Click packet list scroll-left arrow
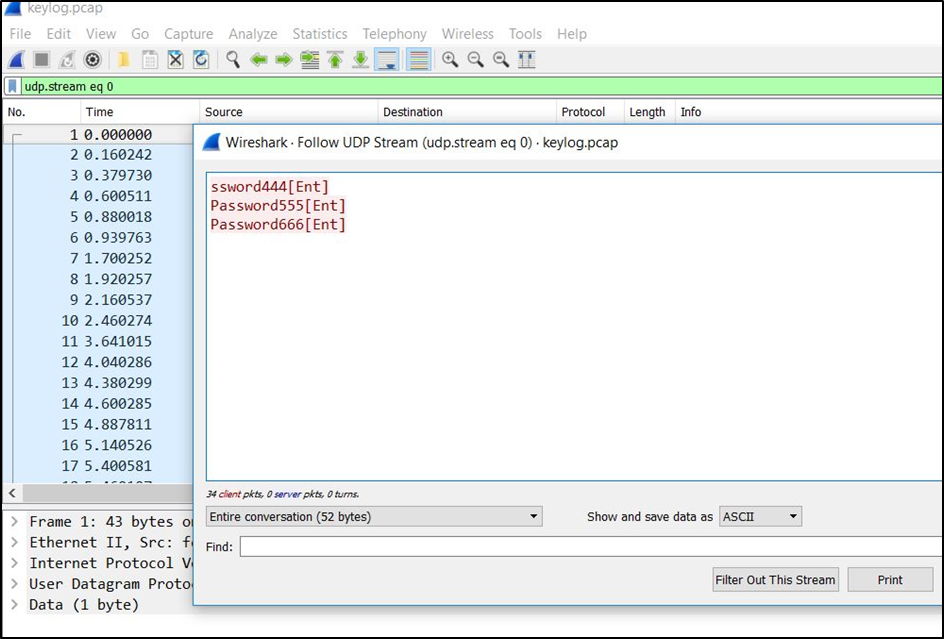The width and height of the screenshot is (944, 639). pyautogui.click(x=12, y=493)
